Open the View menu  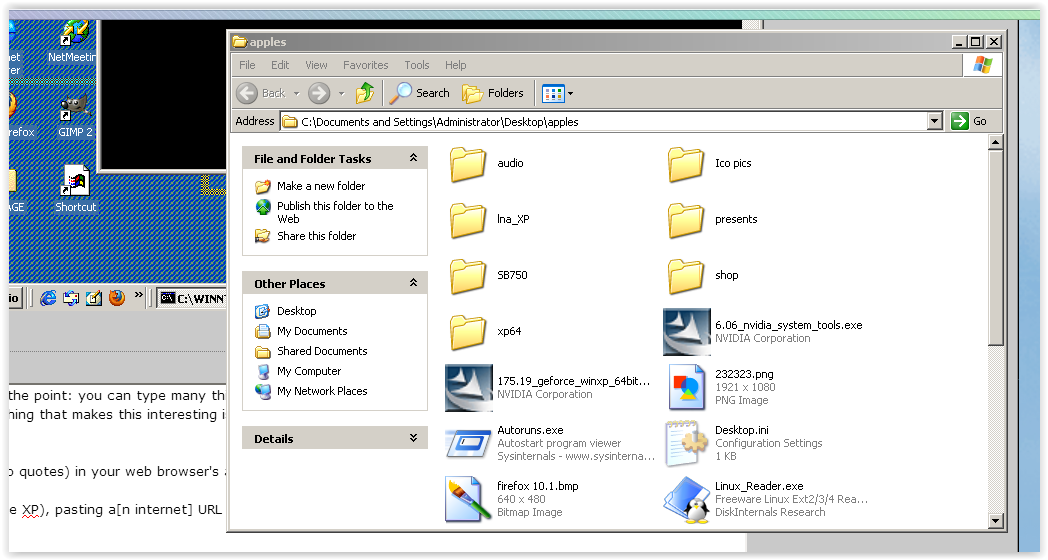(316, 65)
